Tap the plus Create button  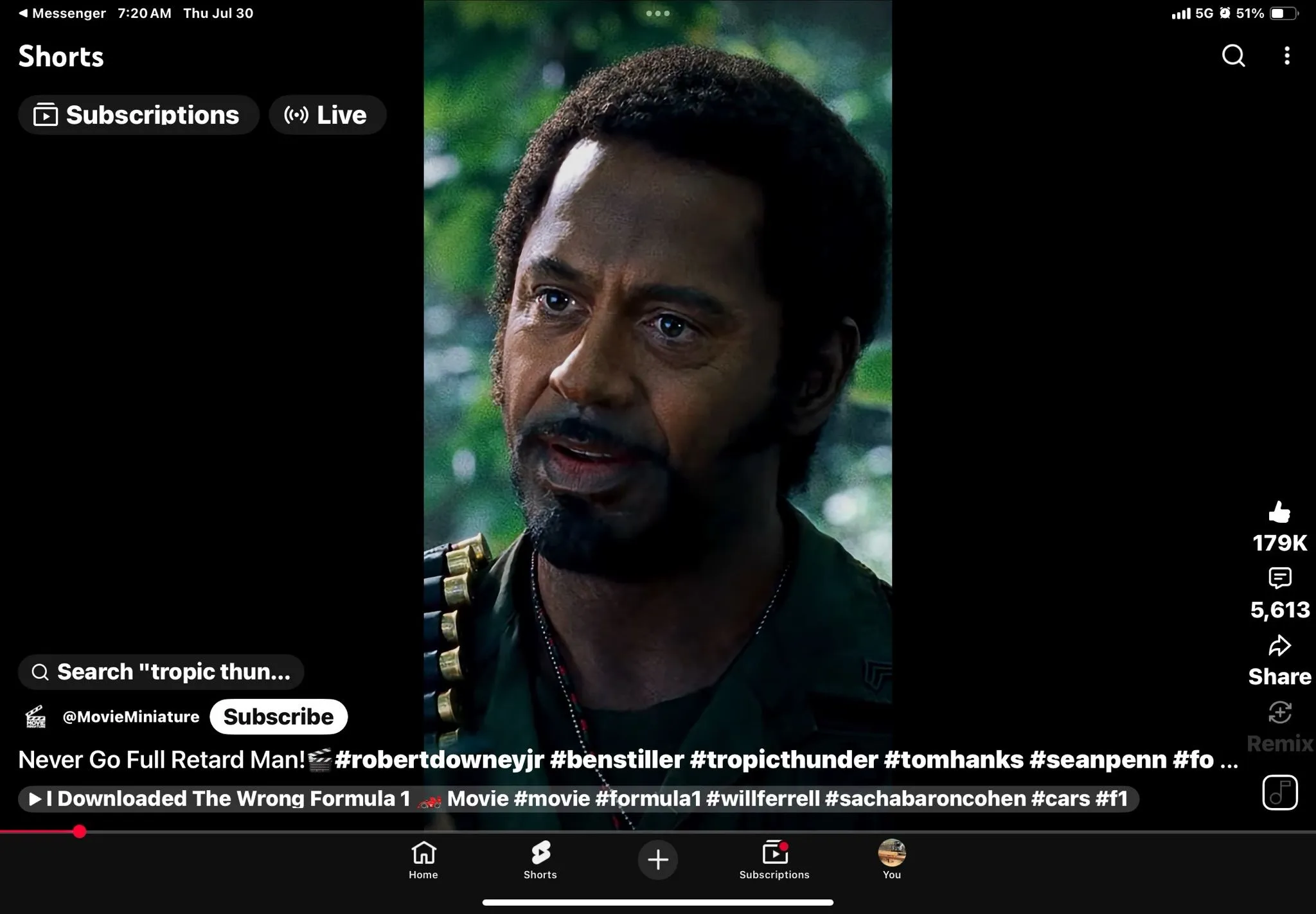(x=657, y=859)
